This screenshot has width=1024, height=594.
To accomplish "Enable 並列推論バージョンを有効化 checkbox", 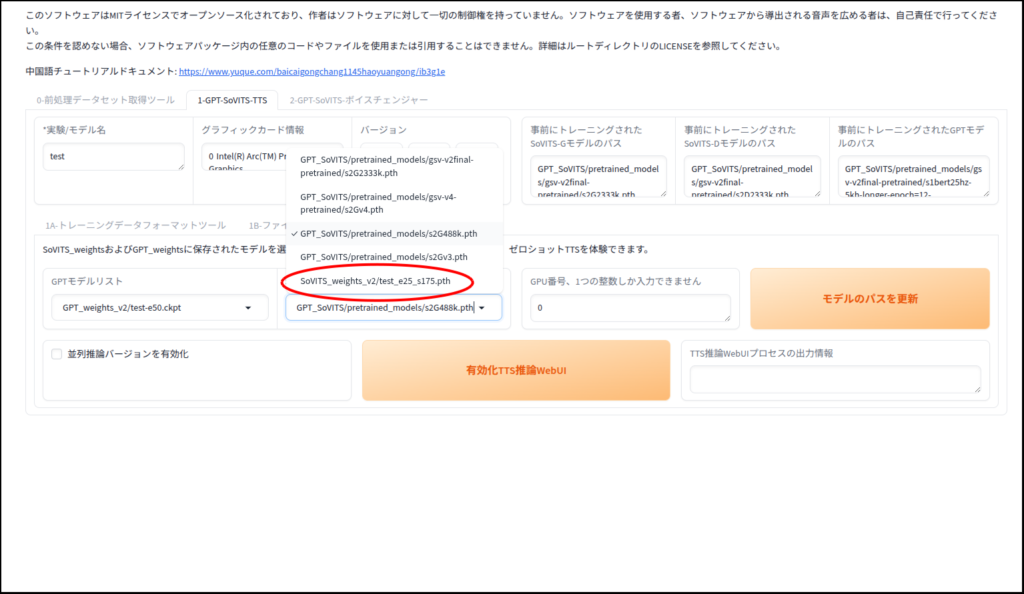I will [x=57, y=354].
